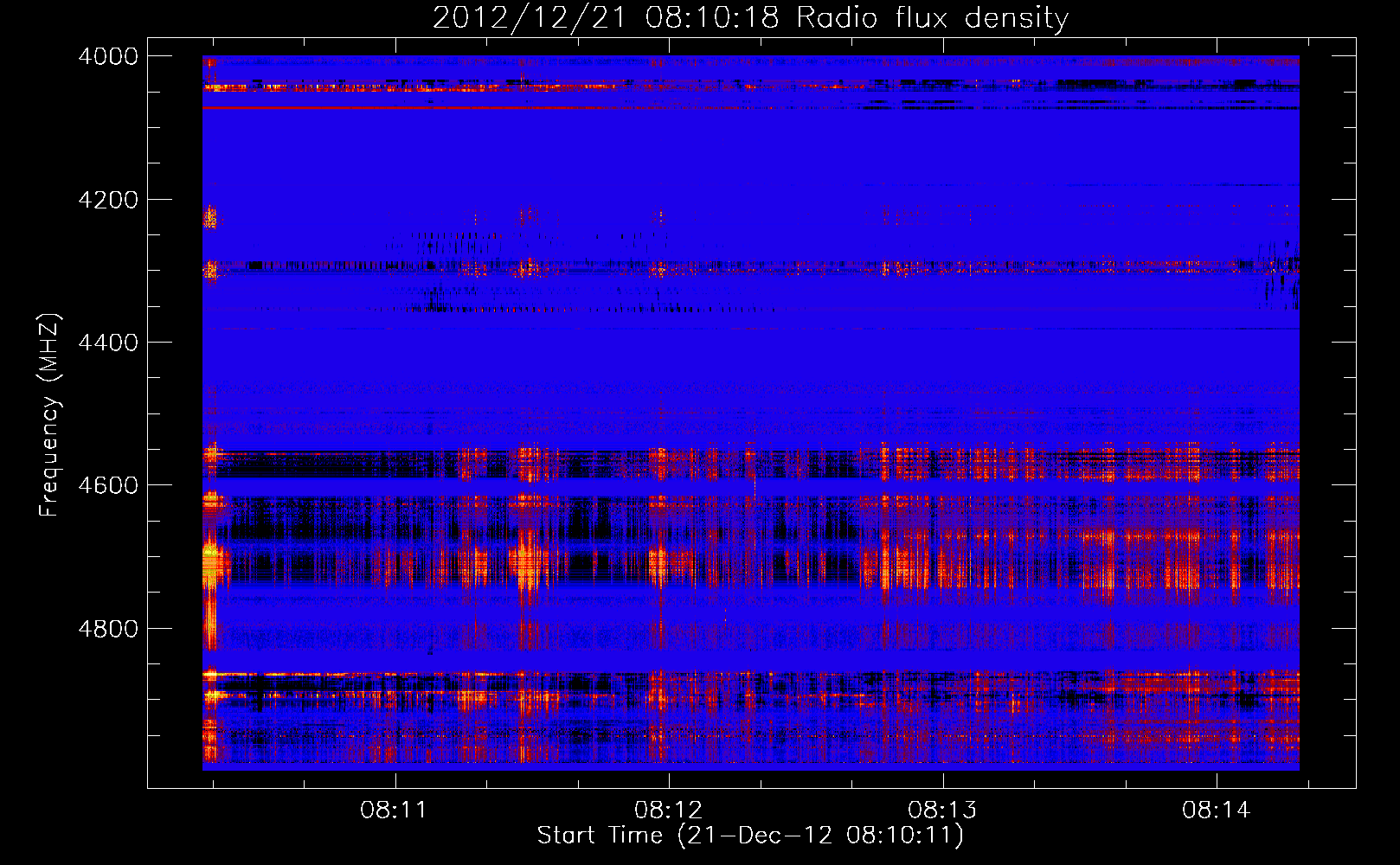The image size is (1400, 865).
Task: Click the 08:14 time tick label
Action: (x=1217, y=811)
